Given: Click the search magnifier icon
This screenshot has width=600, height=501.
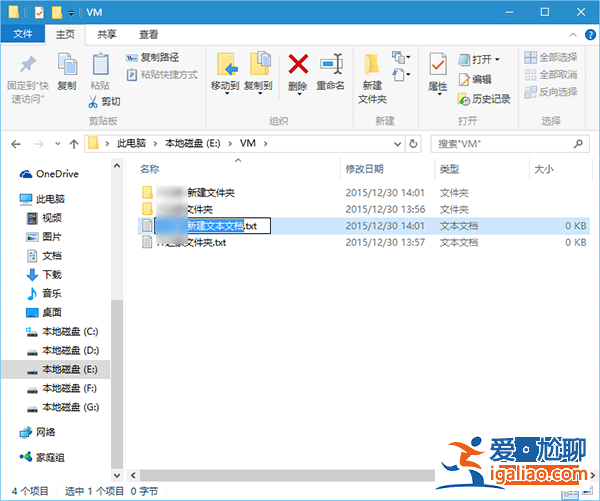Looking at the screenshot, I should tap(578, 144).
